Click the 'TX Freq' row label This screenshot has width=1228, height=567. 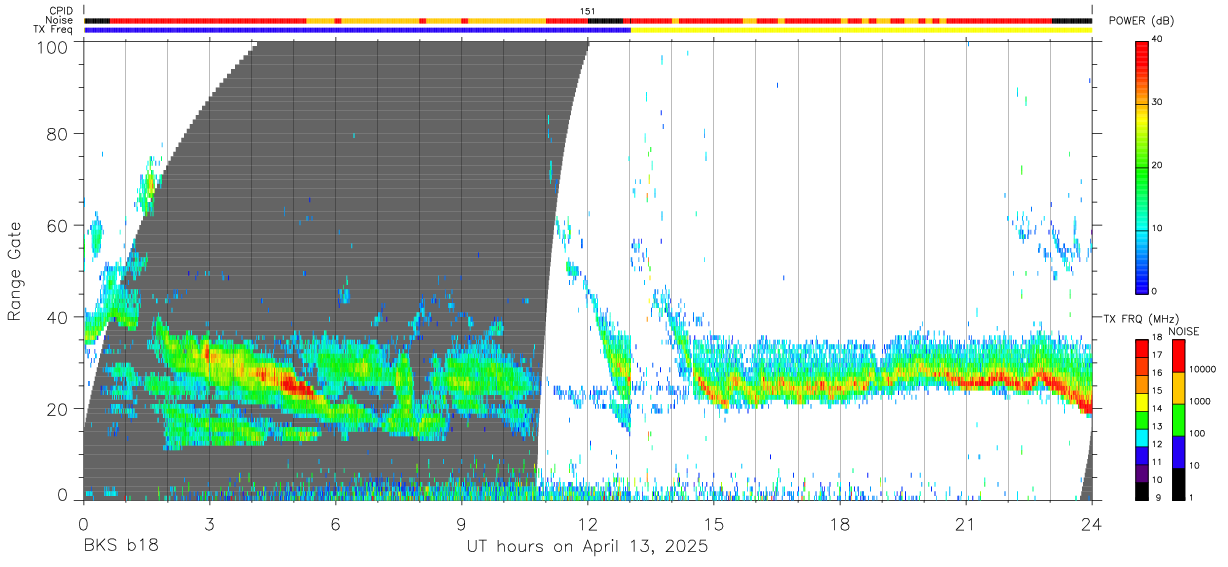pos(55,30)
